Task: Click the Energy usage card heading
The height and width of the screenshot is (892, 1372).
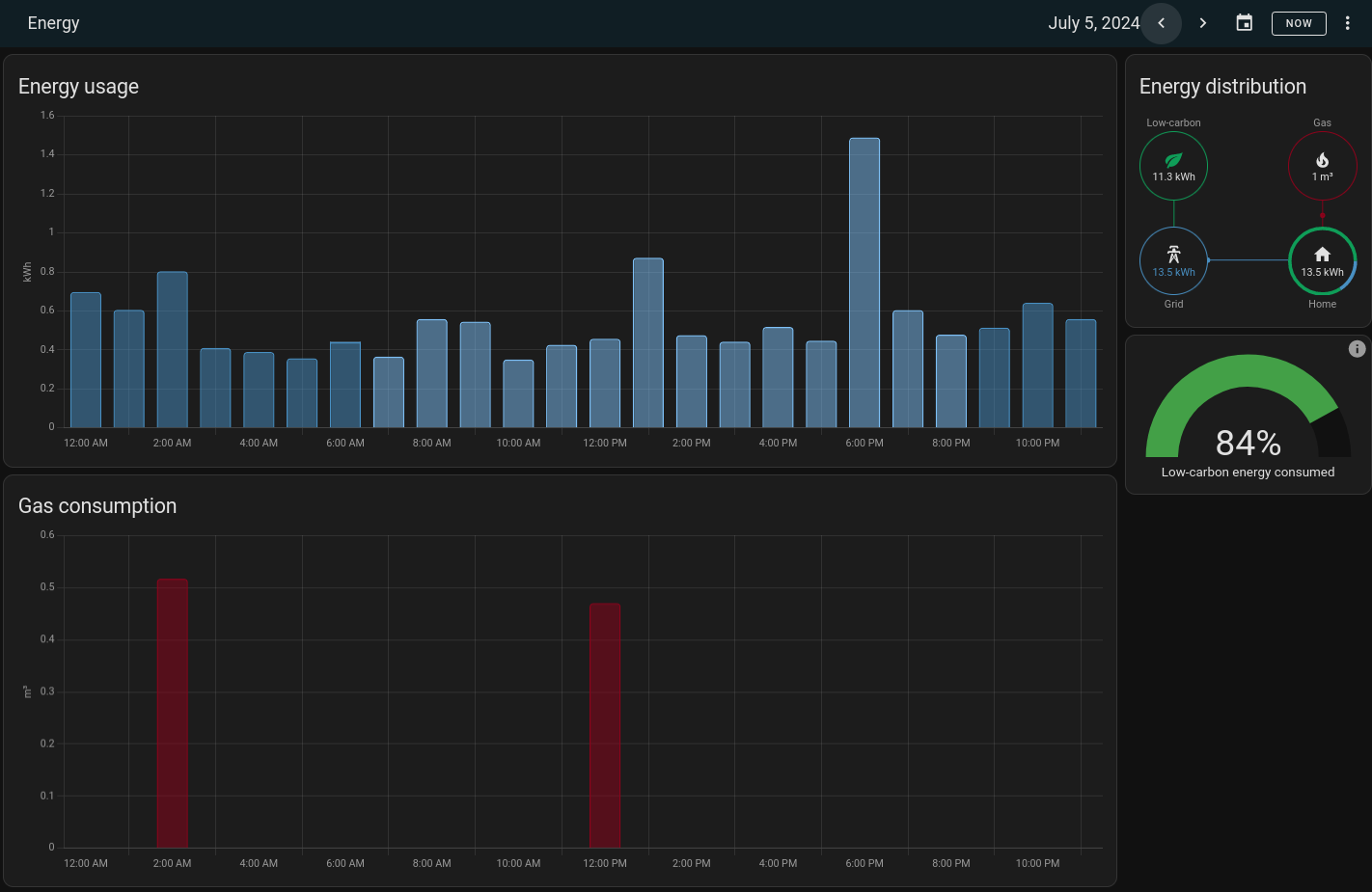Action: 78,87
